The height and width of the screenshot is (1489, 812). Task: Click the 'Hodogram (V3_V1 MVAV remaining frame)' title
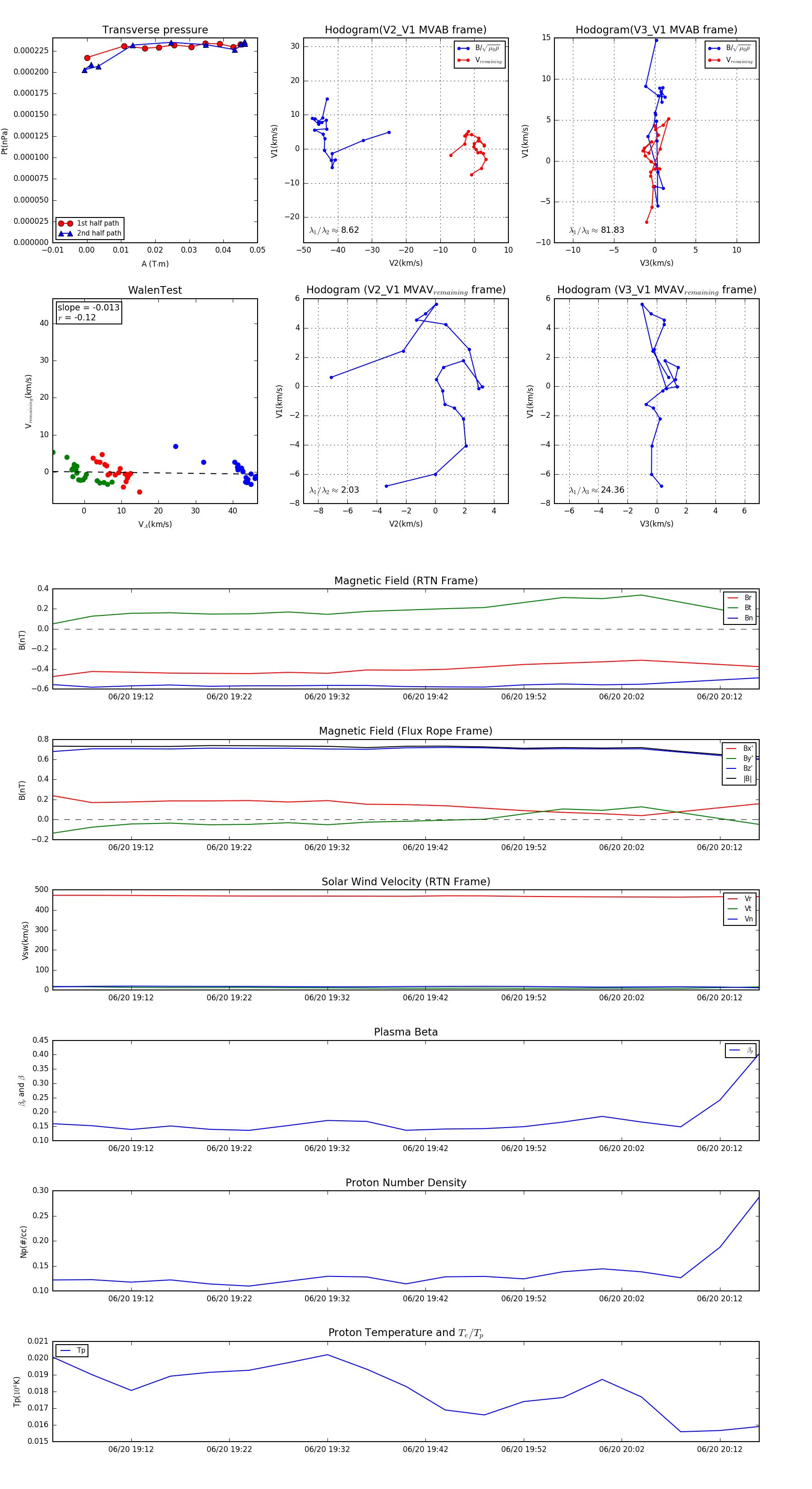(x=656, y=290)
